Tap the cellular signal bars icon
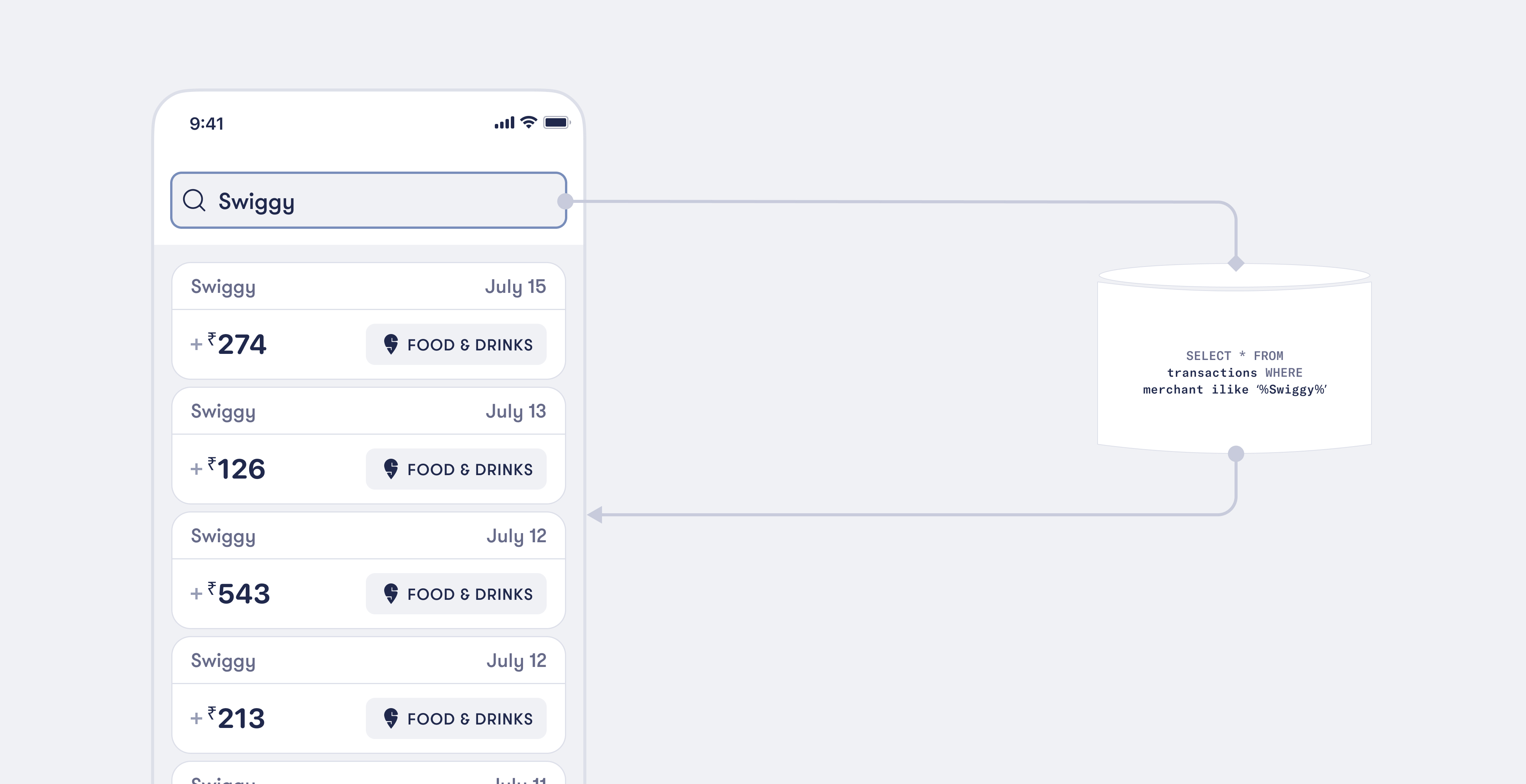 click(504, 122)
